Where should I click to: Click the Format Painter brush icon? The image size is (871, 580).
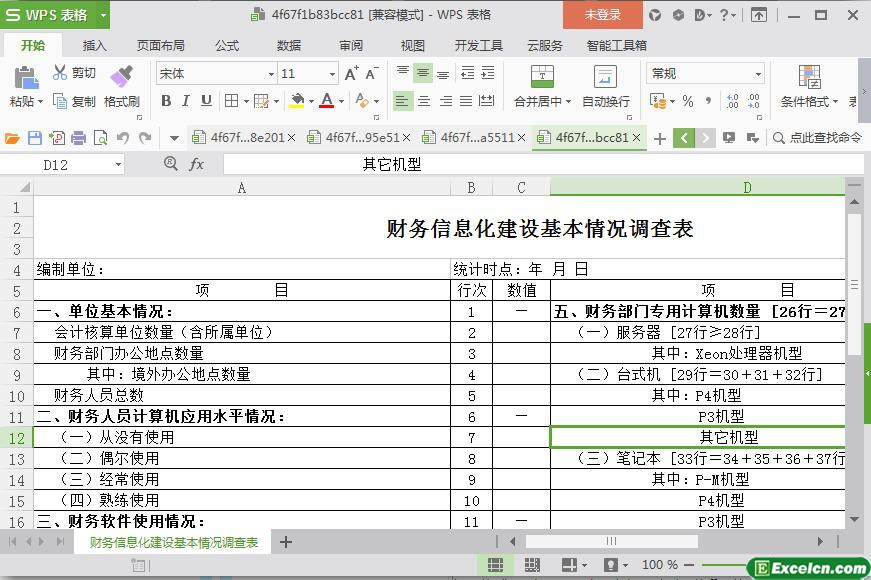point(121,76)
